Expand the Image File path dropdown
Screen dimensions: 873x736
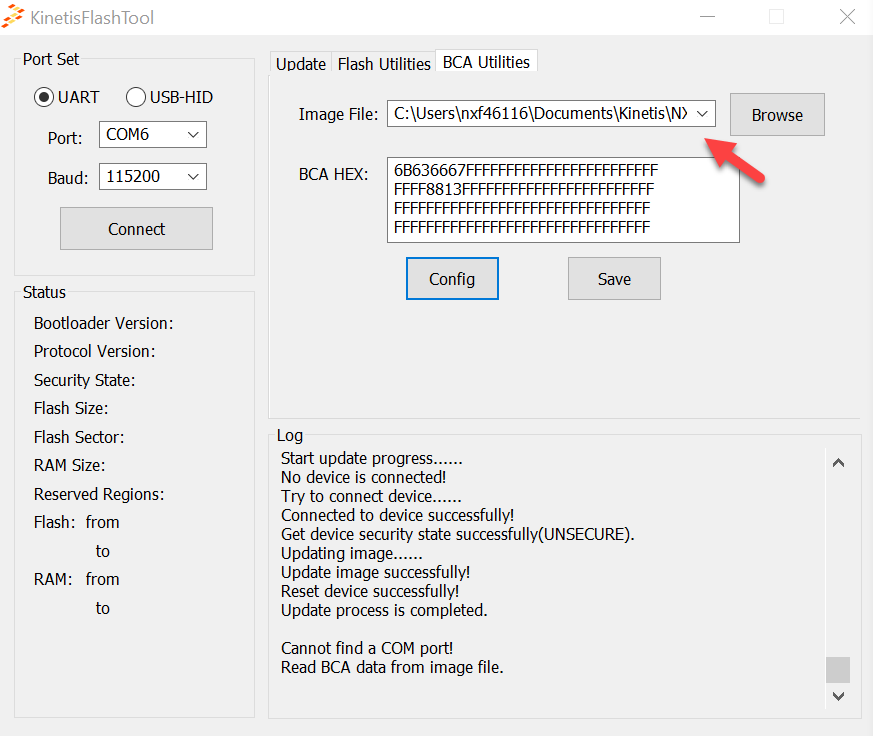click(x=702, y=114)
